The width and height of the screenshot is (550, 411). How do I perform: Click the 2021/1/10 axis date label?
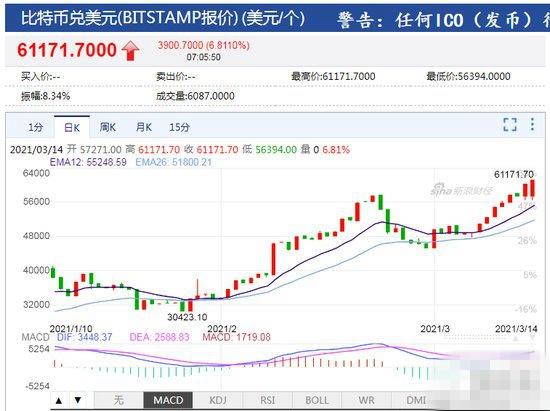(x=71, y=329)
